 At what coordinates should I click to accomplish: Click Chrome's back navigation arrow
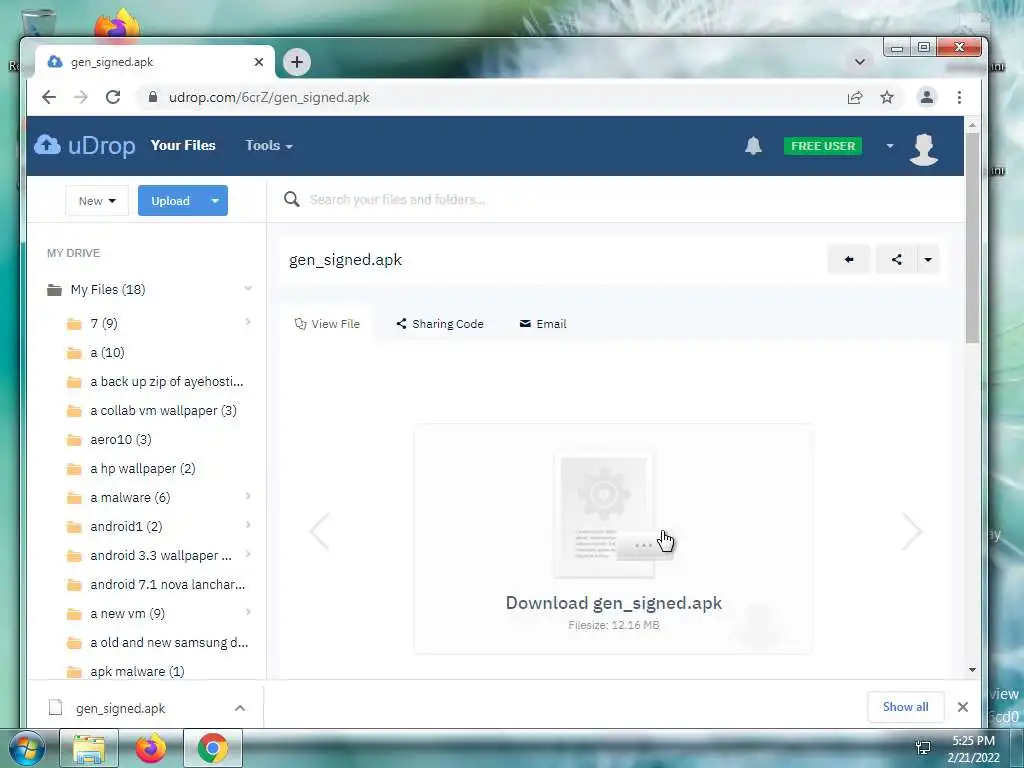[49, 97]
